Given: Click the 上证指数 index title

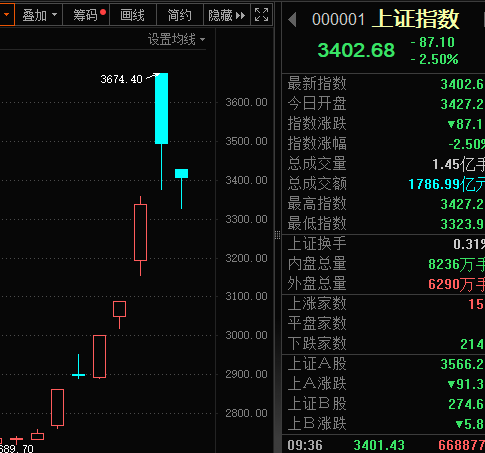Looking at the screenshot, I should 415,19.
